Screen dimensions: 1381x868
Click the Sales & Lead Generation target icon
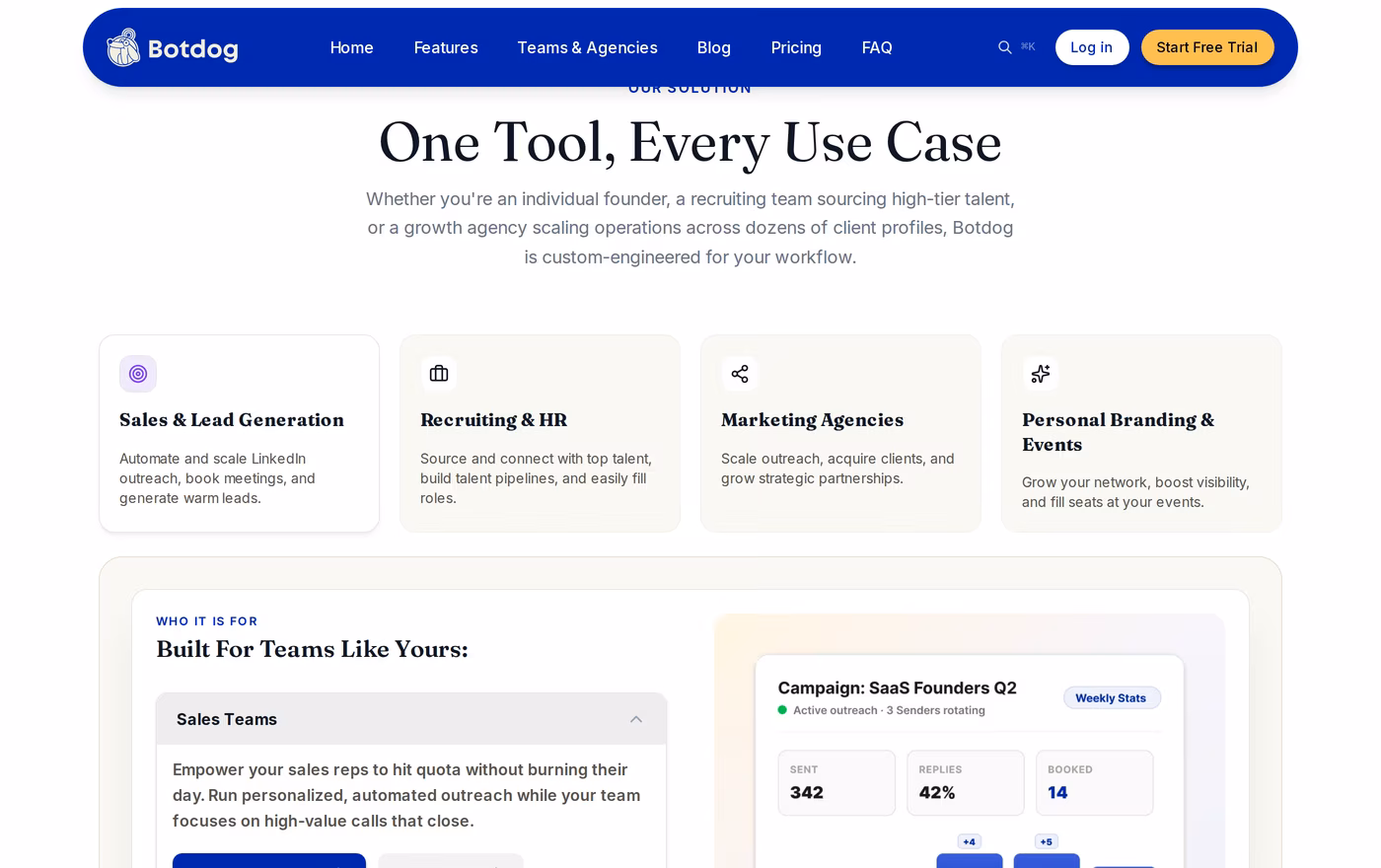tap(138, 374)
